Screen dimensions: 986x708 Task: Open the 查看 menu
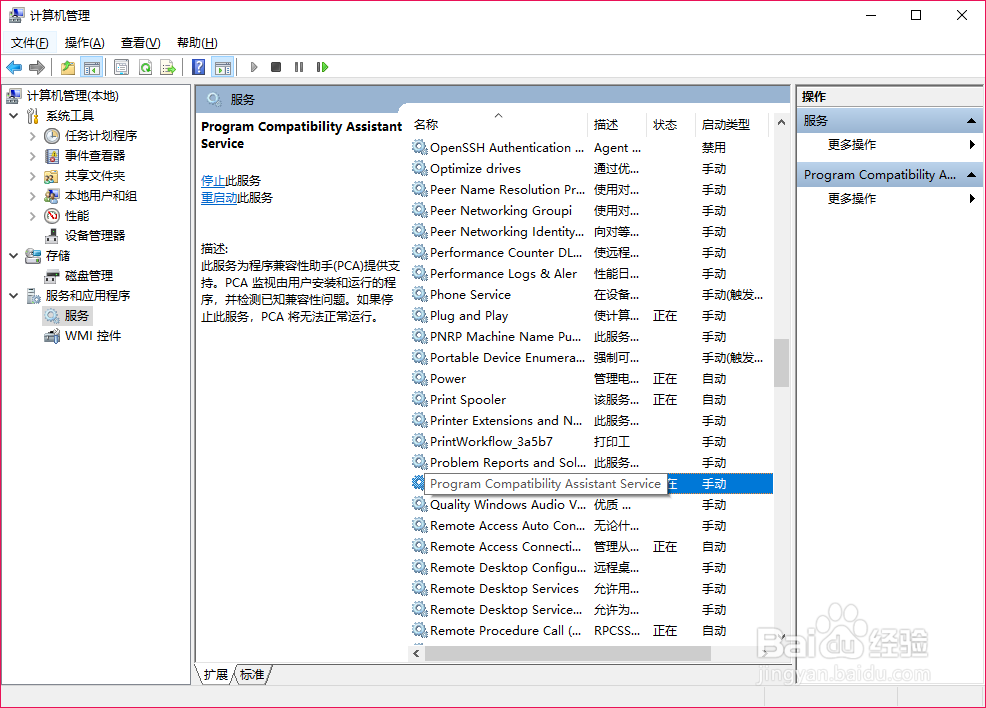point(139,42)
